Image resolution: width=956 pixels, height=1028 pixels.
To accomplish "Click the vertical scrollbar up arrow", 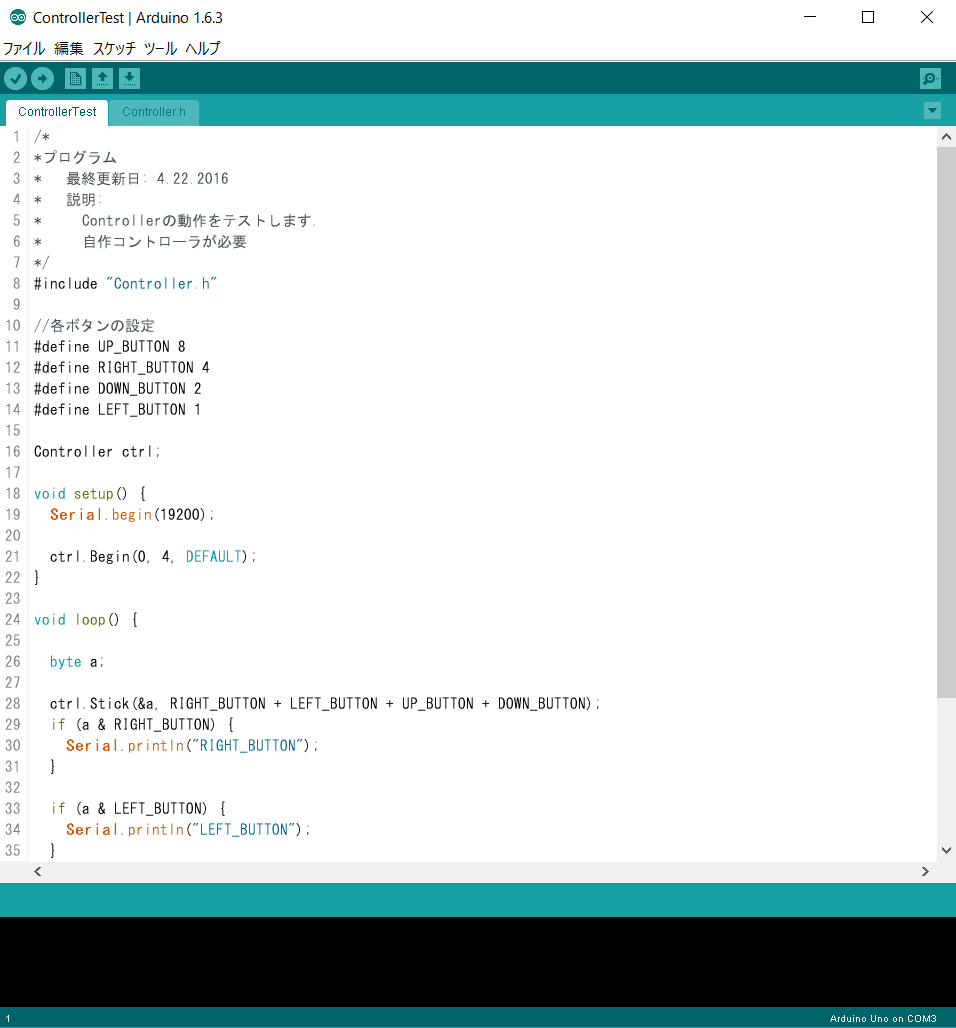I will [946, 136].
